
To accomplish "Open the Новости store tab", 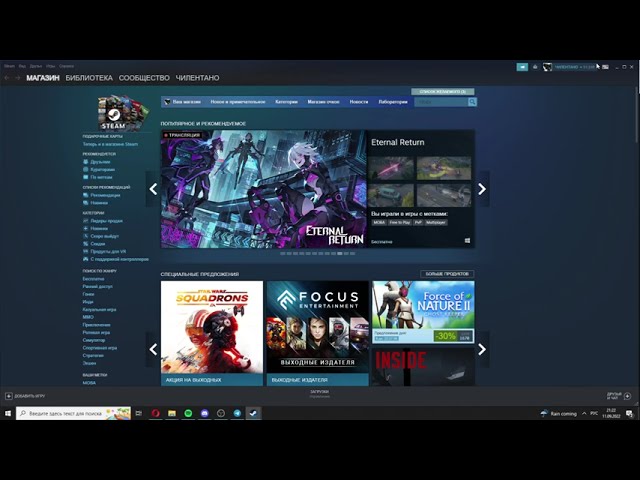I will click(359, 102).
